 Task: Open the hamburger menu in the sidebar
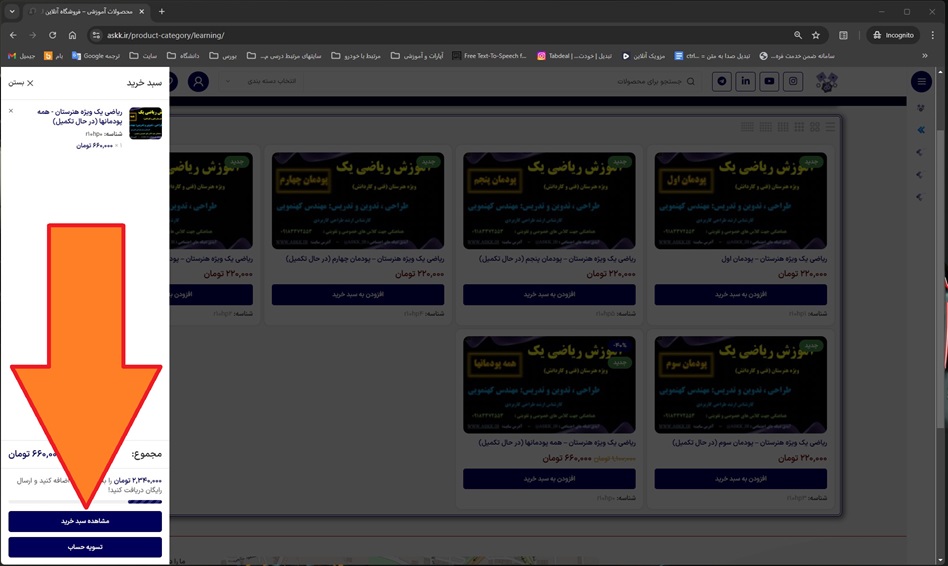[921, 82]
